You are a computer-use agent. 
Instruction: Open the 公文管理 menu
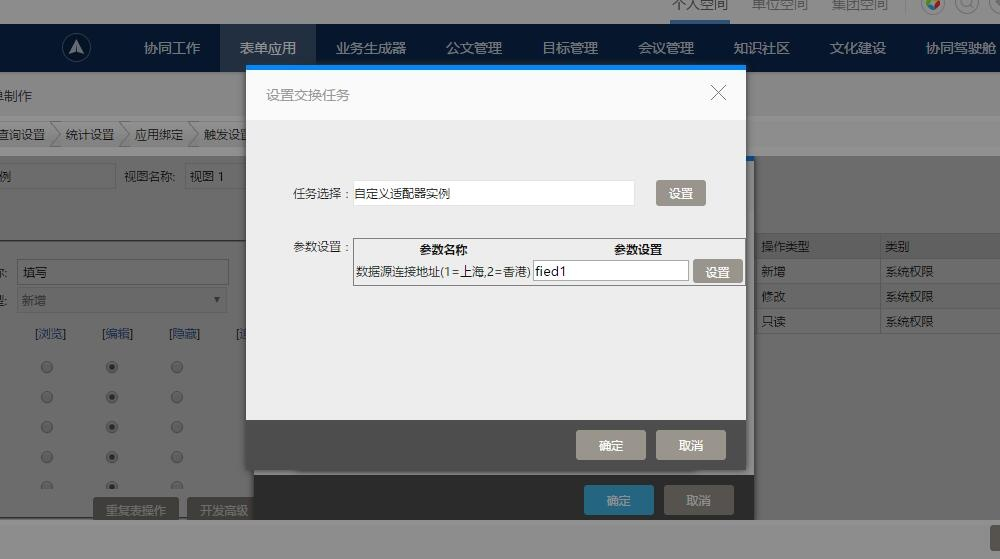coord(474,48)
